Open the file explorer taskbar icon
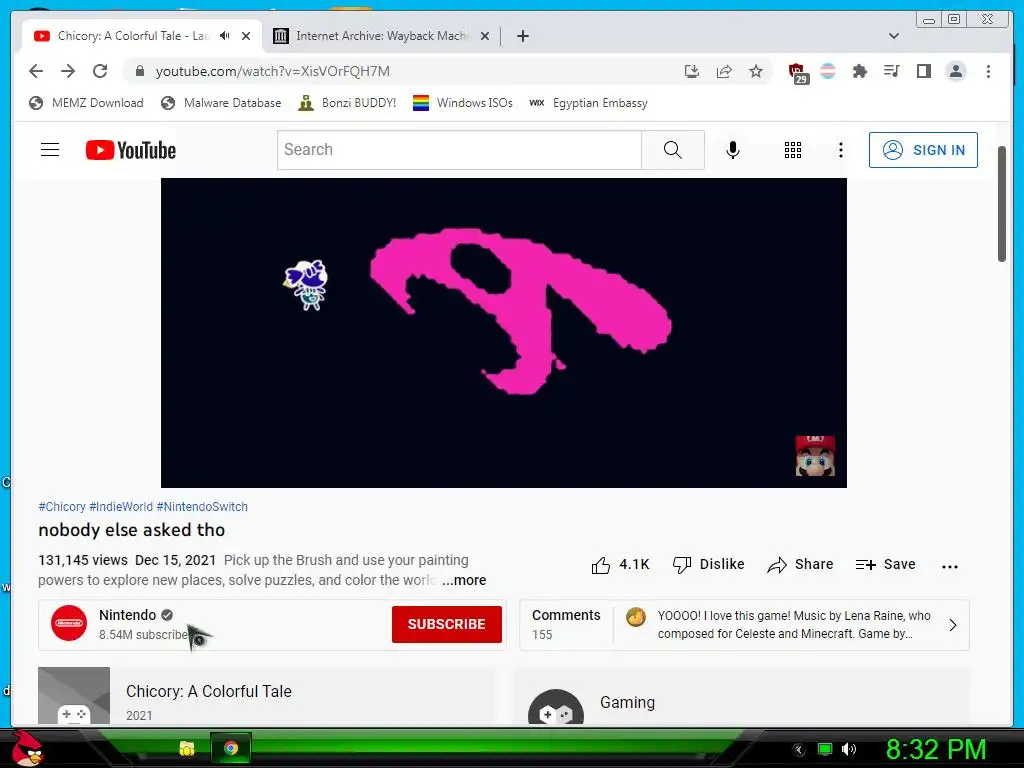The image size is (1024, 768). click(187, 749)
